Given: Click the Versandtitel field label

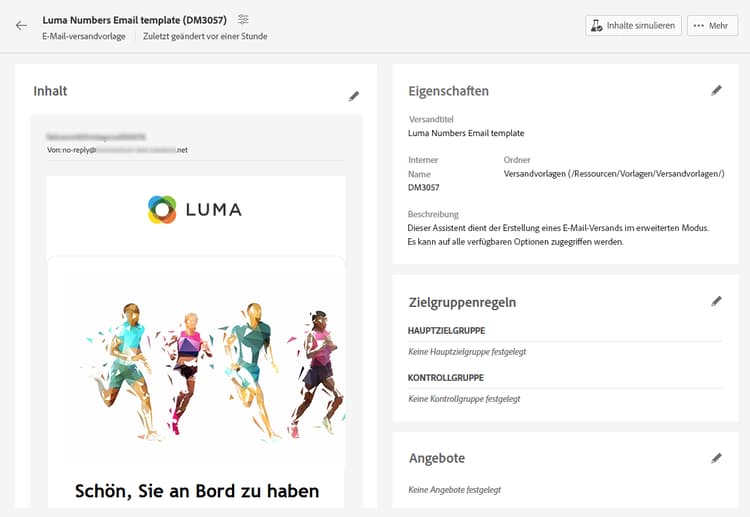Looking at the screenshot, I should tap(431, 119).
